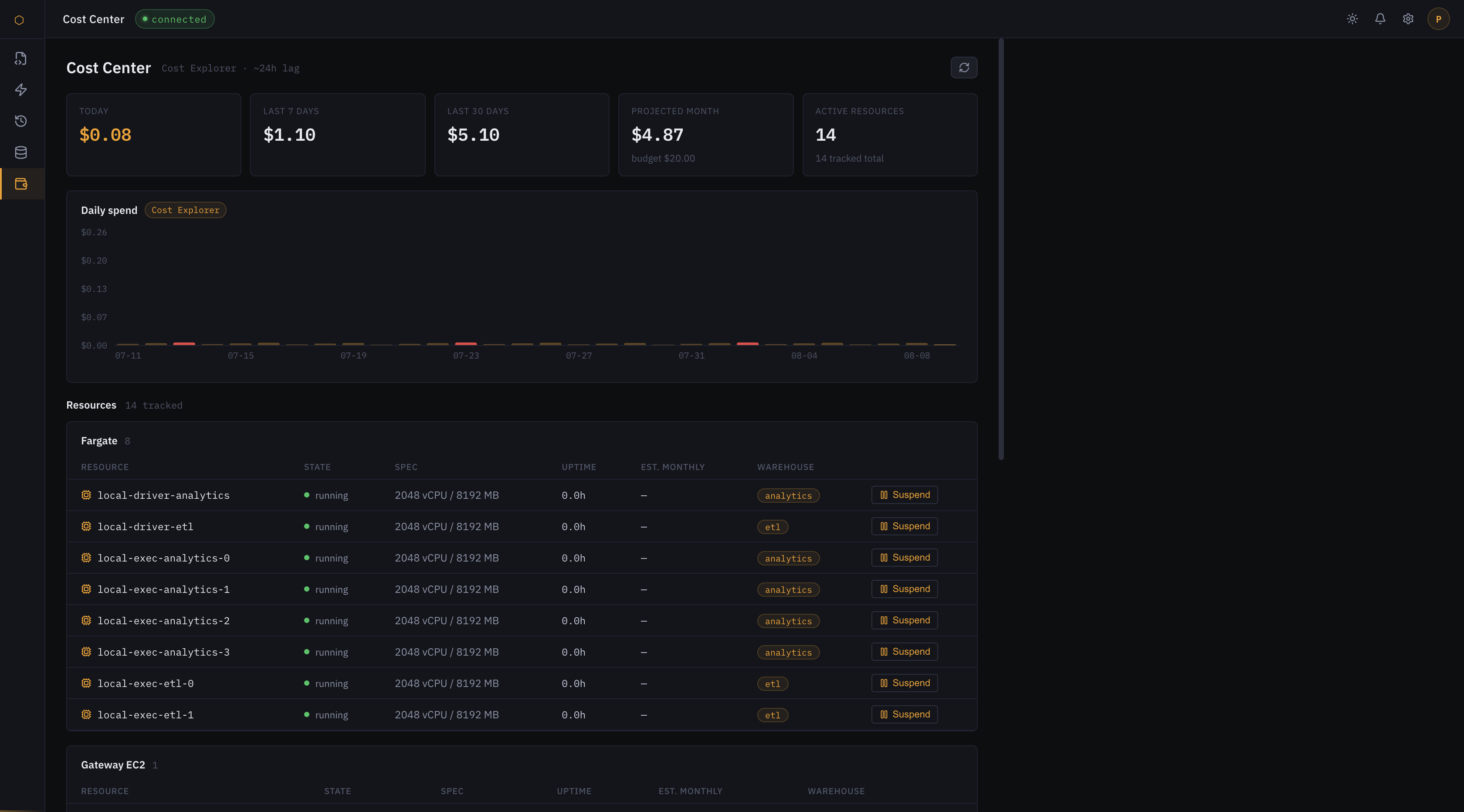This screenshot has width=1464, height=812.
Task: Click the 'Cost Explorer · ~24h lag' subtitle
Action: point(230,68)
